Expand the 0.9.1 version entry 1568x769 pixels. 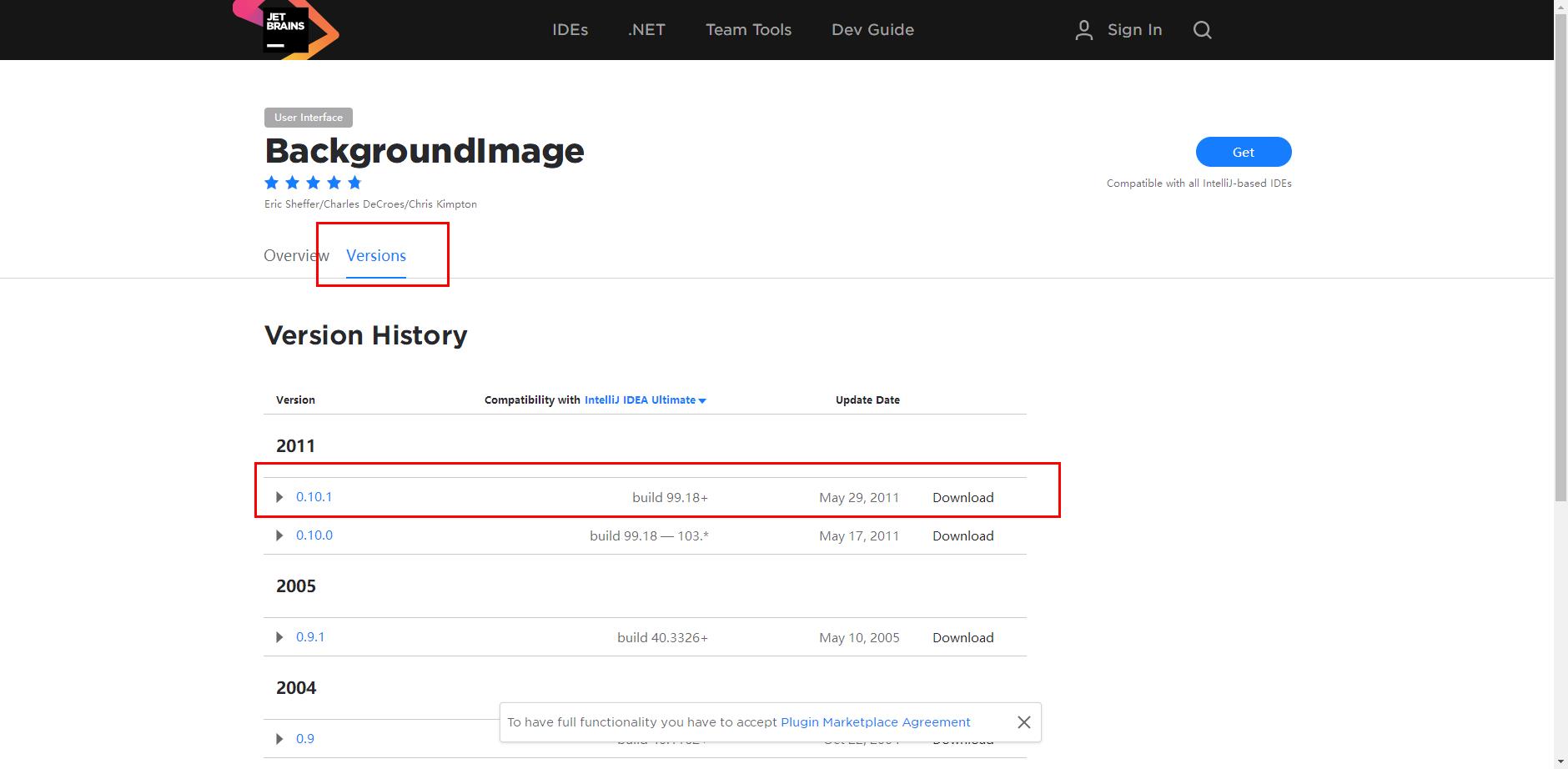click(279, 637)
